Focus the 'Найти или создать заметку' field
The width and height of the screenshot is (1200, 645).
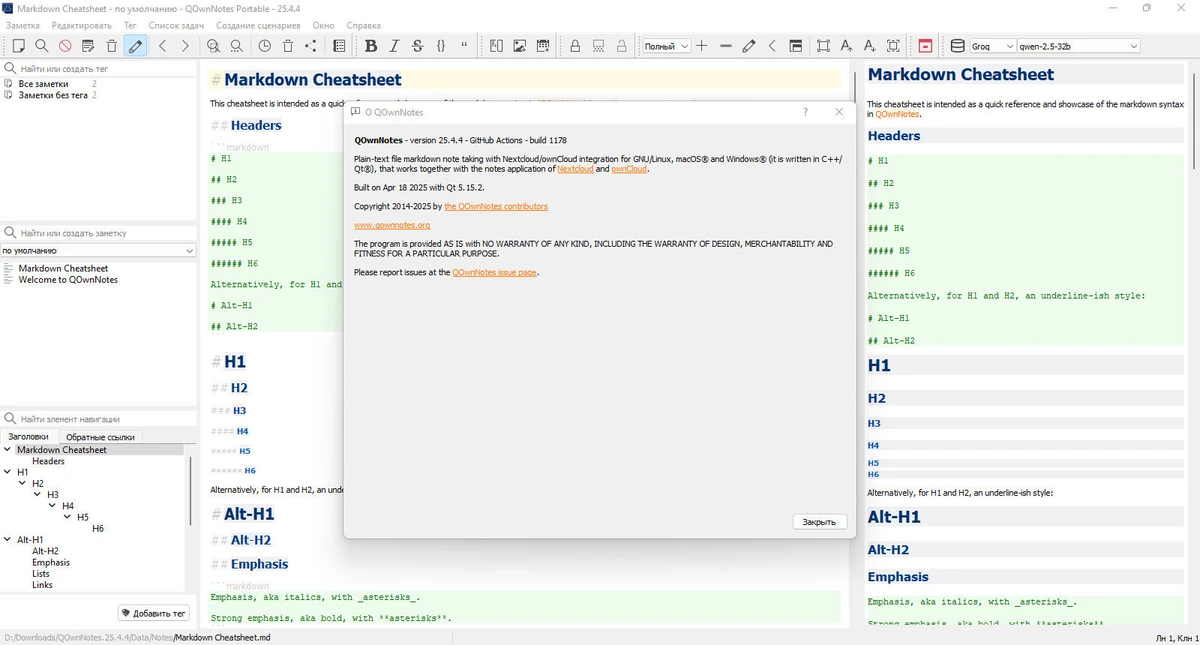click(98, 232)
